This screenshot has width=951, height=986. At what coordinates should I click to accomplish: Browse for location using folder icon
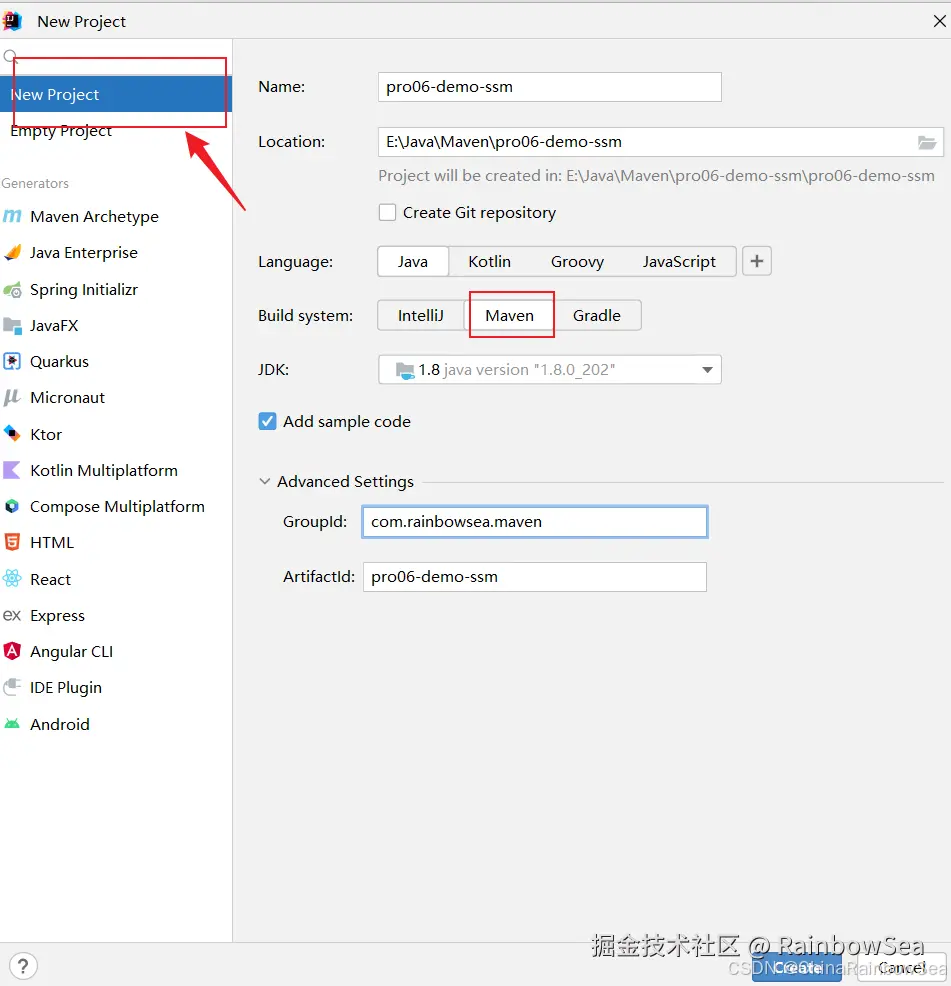926,142
